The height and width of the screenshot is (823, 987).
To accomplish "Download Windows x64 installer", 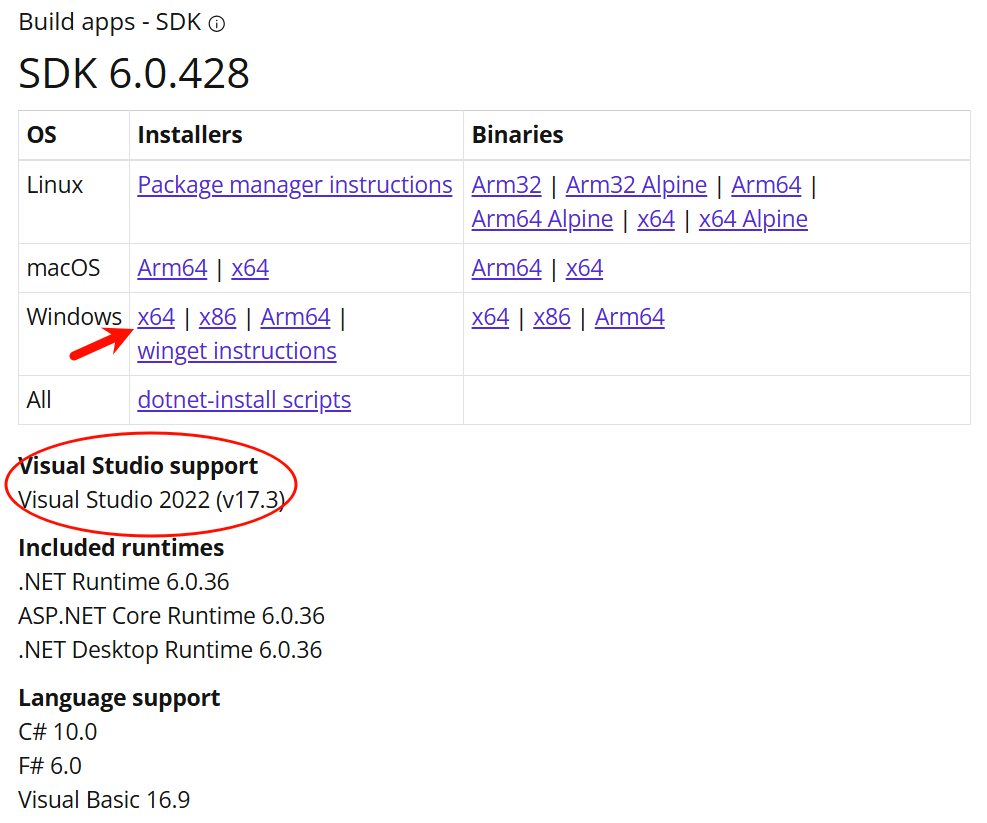I will (x=156, y=317).
